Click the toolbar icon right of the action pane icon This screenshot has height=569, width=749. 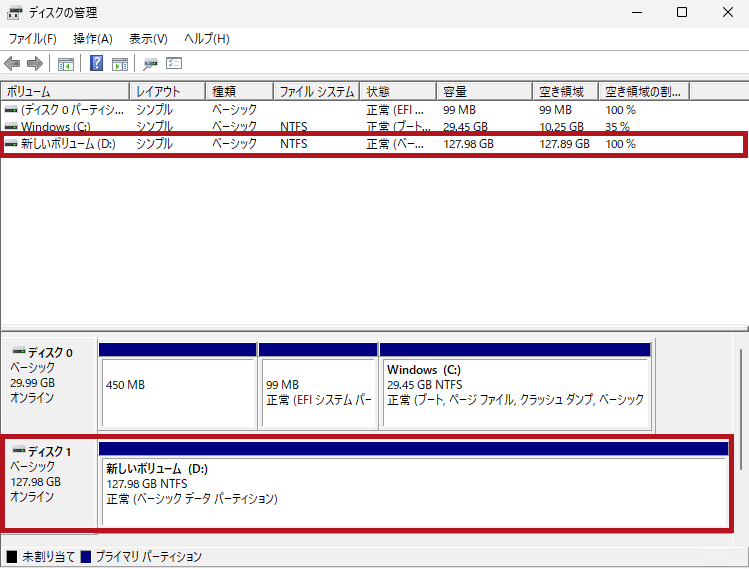click(150, 64)
